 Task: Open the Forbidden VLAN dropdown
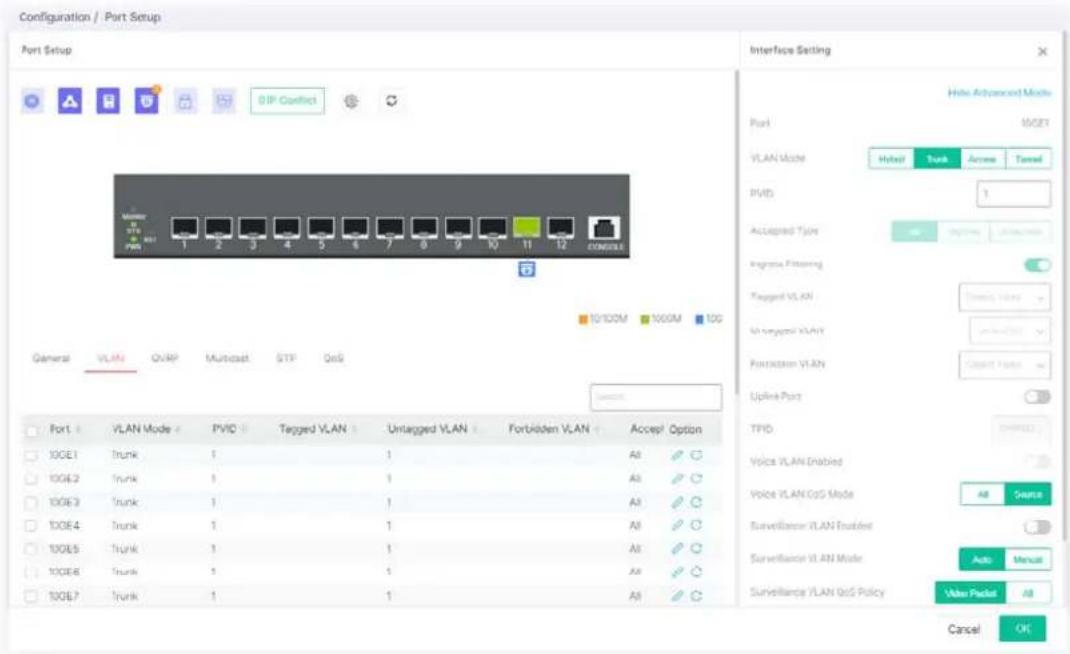(1004, 365)
